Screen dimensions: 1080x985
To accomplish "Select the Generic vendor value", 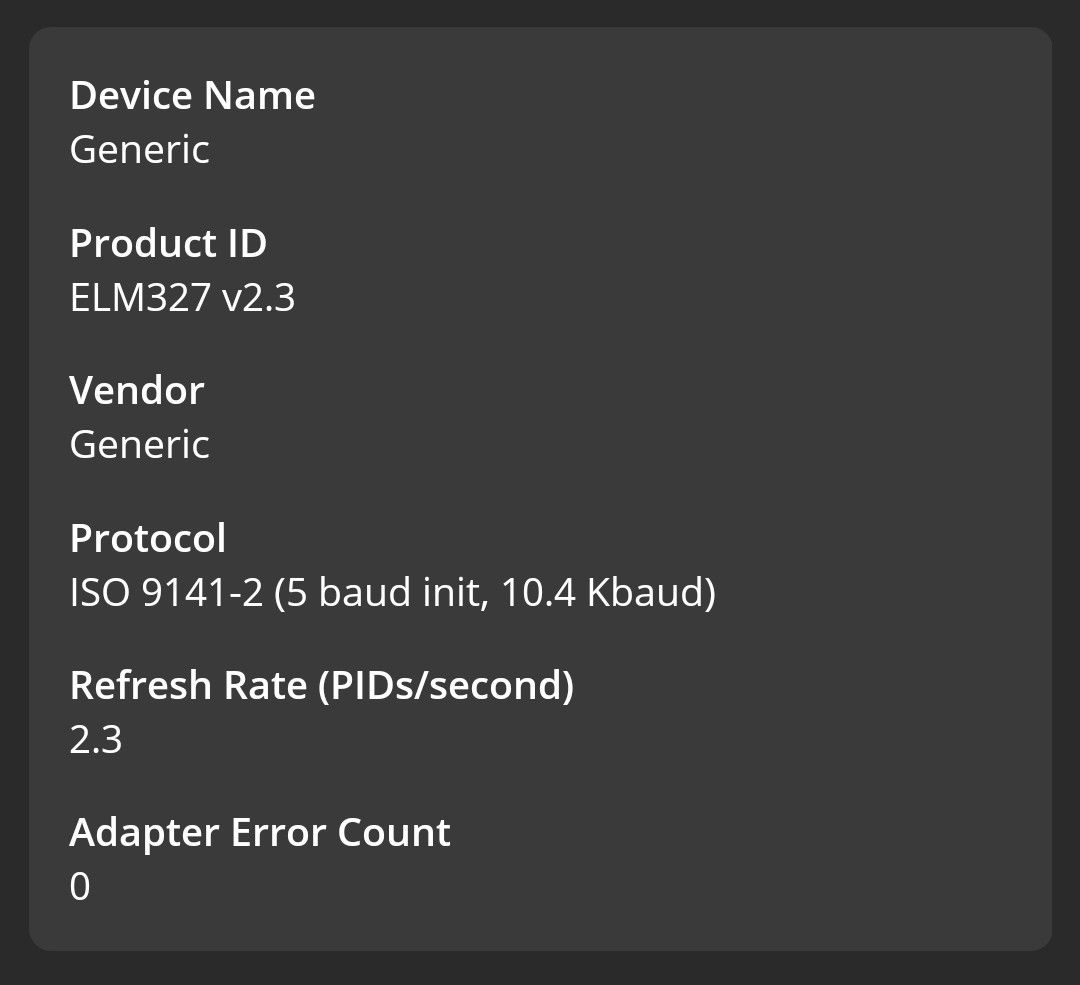I will [139, 443].
